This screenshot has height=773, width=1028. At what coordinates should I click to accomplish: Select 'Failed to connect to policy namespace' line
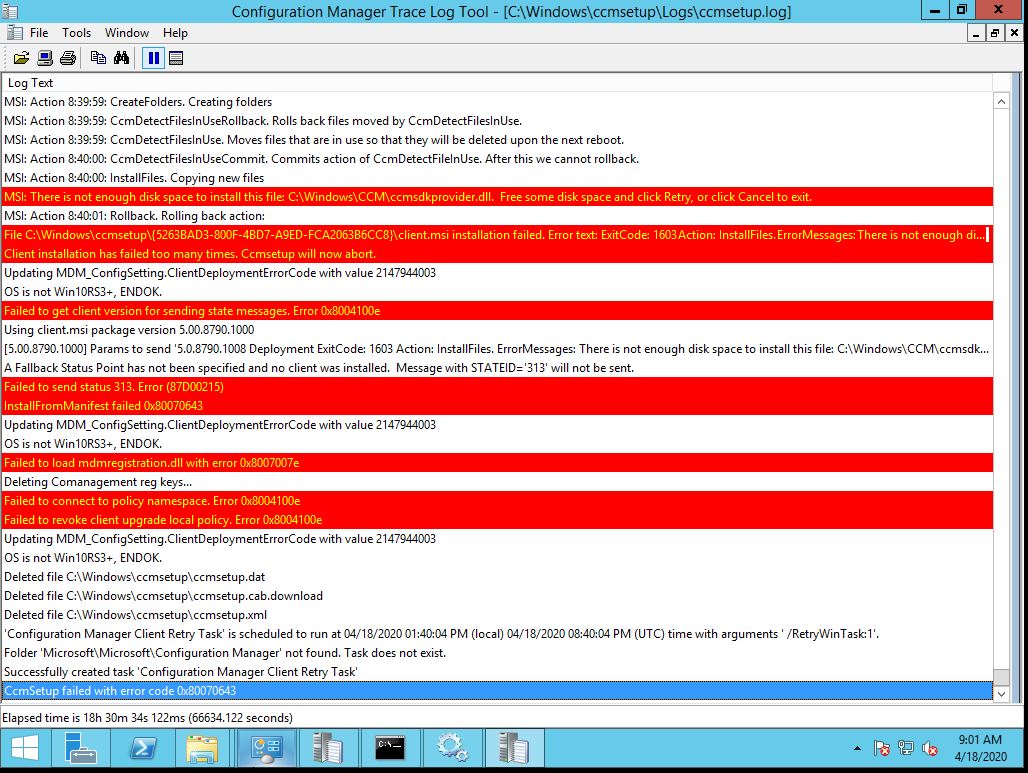point(497,501)
